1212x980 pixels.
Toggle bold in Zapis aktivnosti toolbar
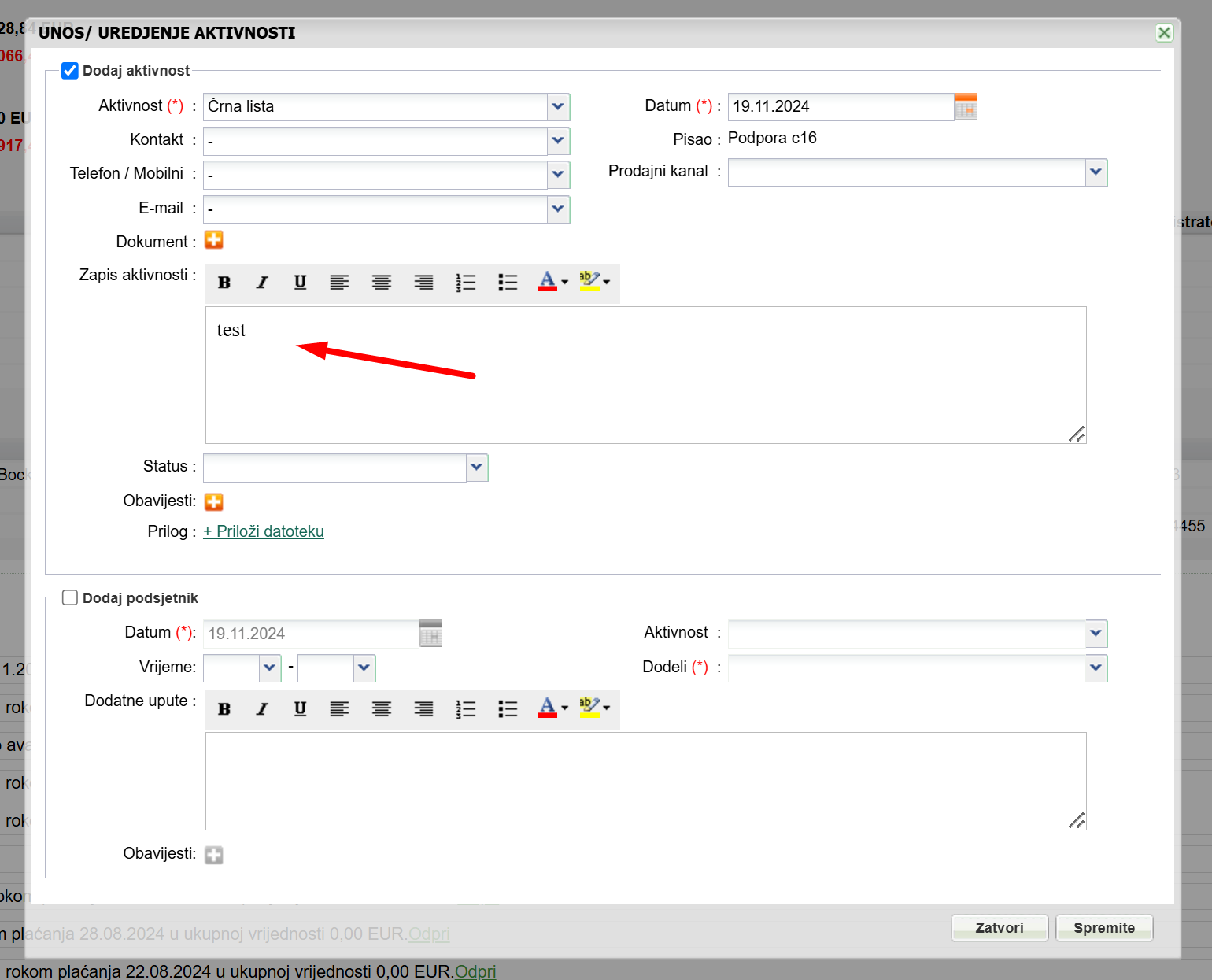click(x=224, y=283)
